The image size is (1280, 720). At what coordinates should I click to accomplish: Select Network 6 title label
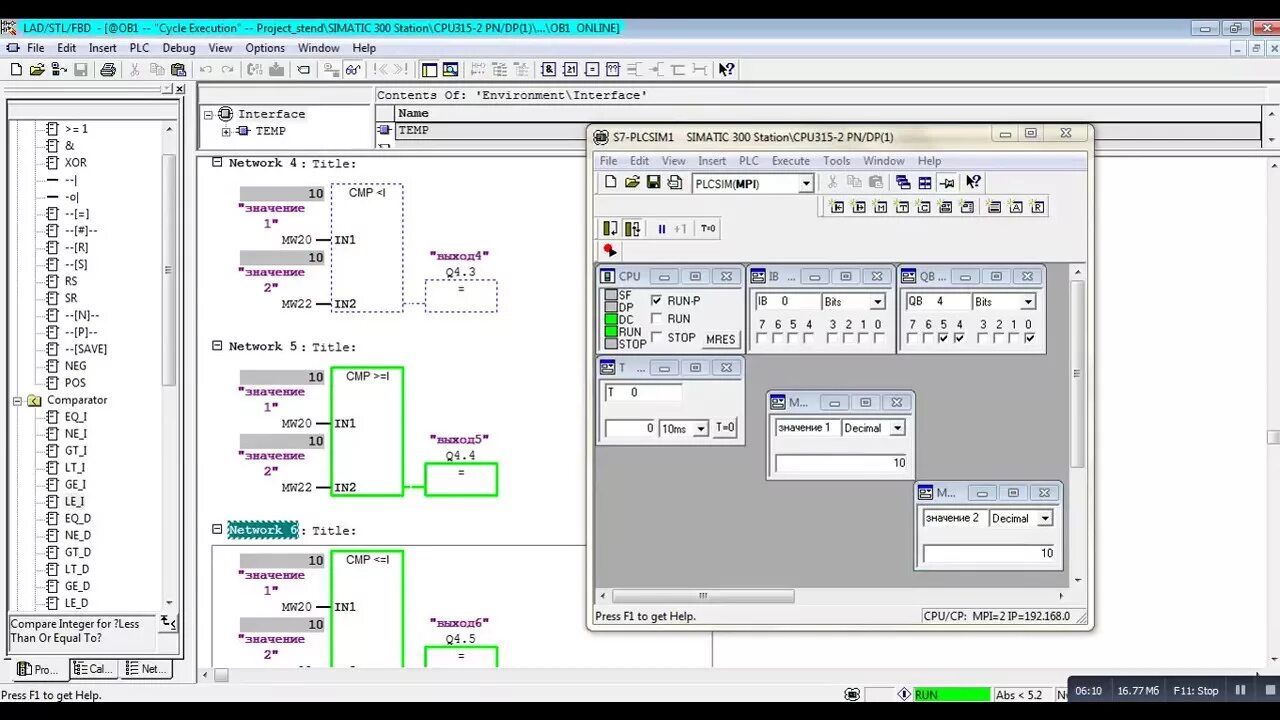(x=263, y=530)
